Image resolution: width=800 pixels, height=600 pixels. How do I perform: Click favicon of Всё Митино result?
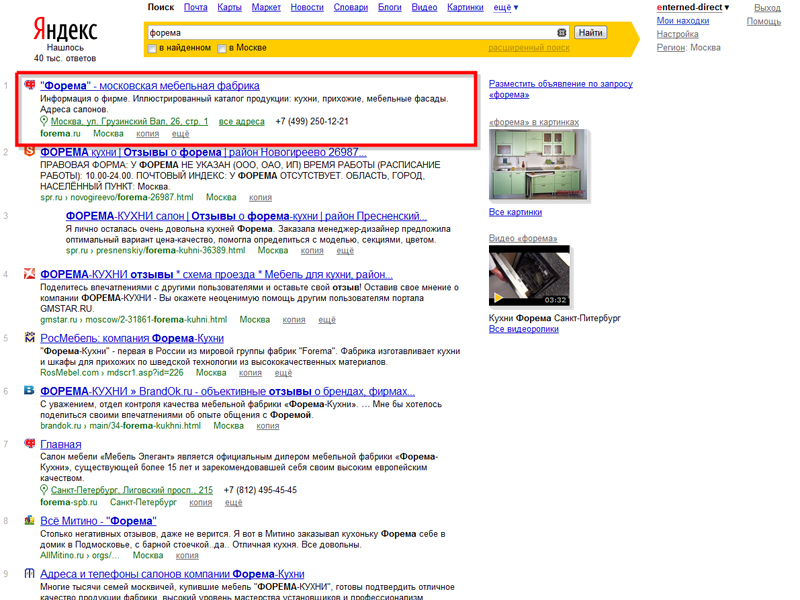[x=30, y=520]
